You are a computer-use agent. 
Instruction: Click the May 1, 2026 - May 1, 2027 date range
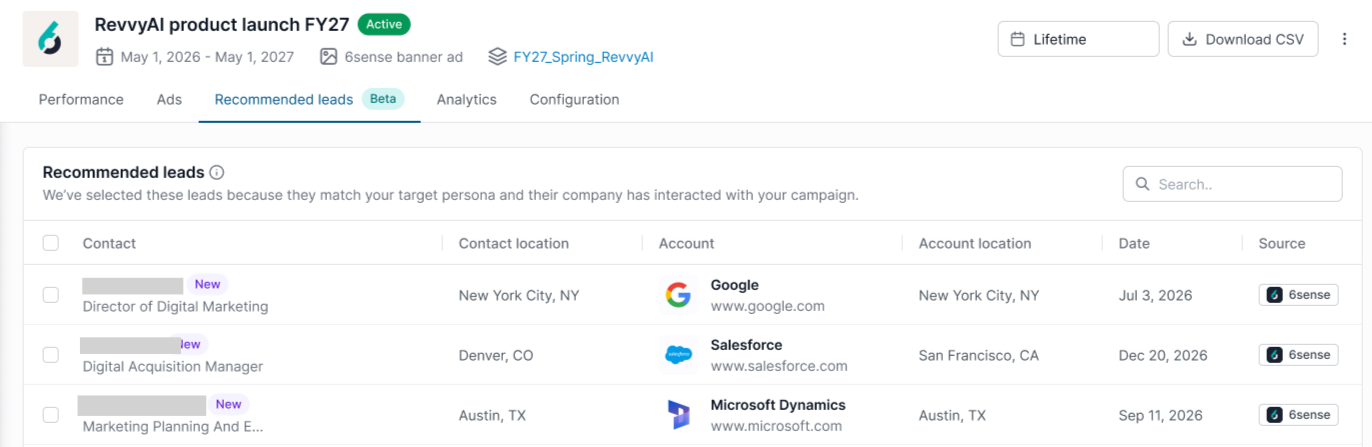(208, 57)
